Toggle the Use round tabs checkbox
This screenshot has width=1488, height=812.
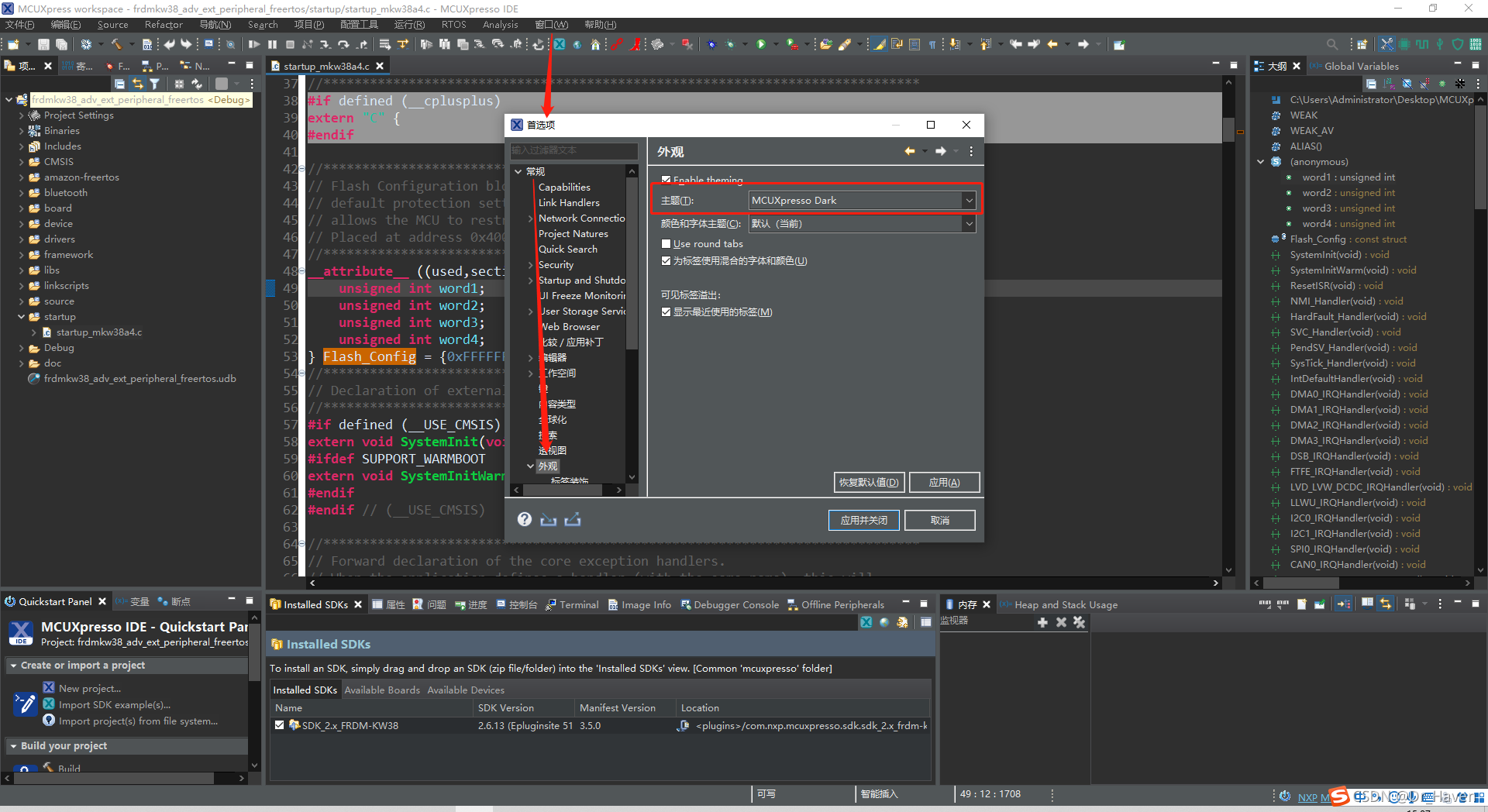666,243
